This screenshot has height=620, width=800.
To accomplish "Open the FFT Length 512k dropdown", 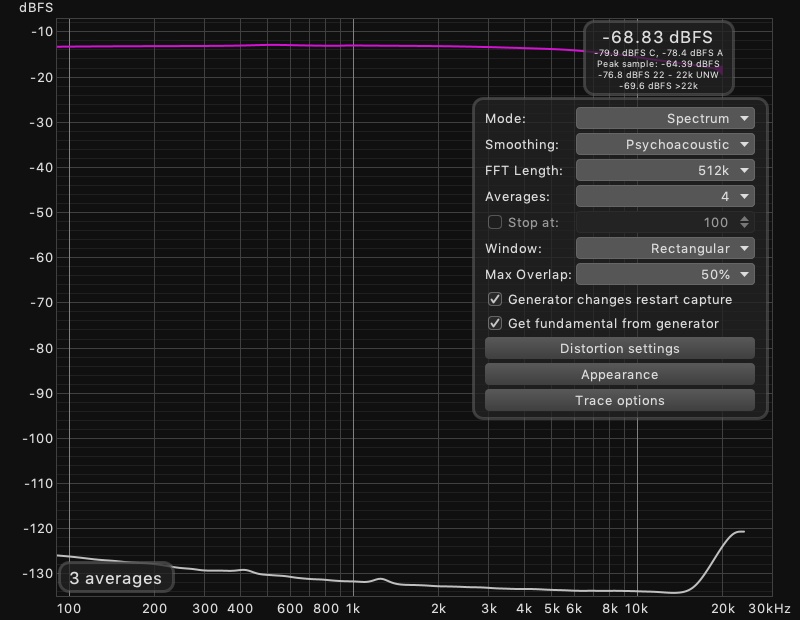I will (x=665, y=171).
